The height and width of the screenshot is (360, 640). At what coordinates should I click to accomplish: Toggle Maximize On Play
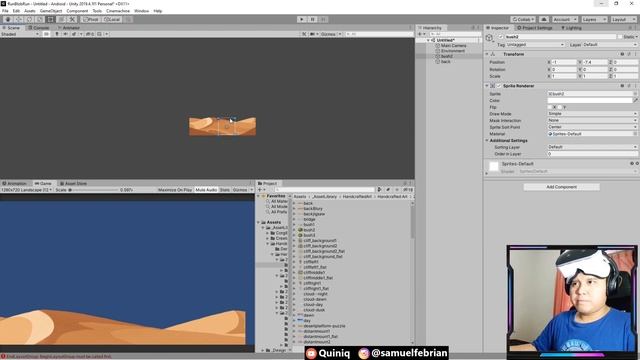pyautogui.click(x=175, y=190)
